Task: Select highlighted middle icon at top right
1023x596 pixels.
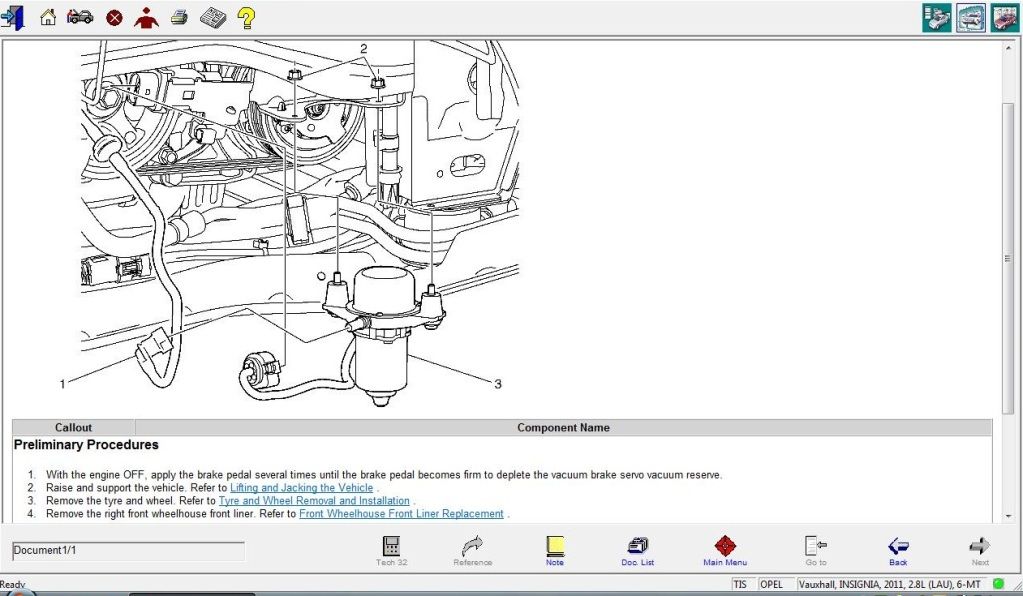Action: (x=970, y=18)
